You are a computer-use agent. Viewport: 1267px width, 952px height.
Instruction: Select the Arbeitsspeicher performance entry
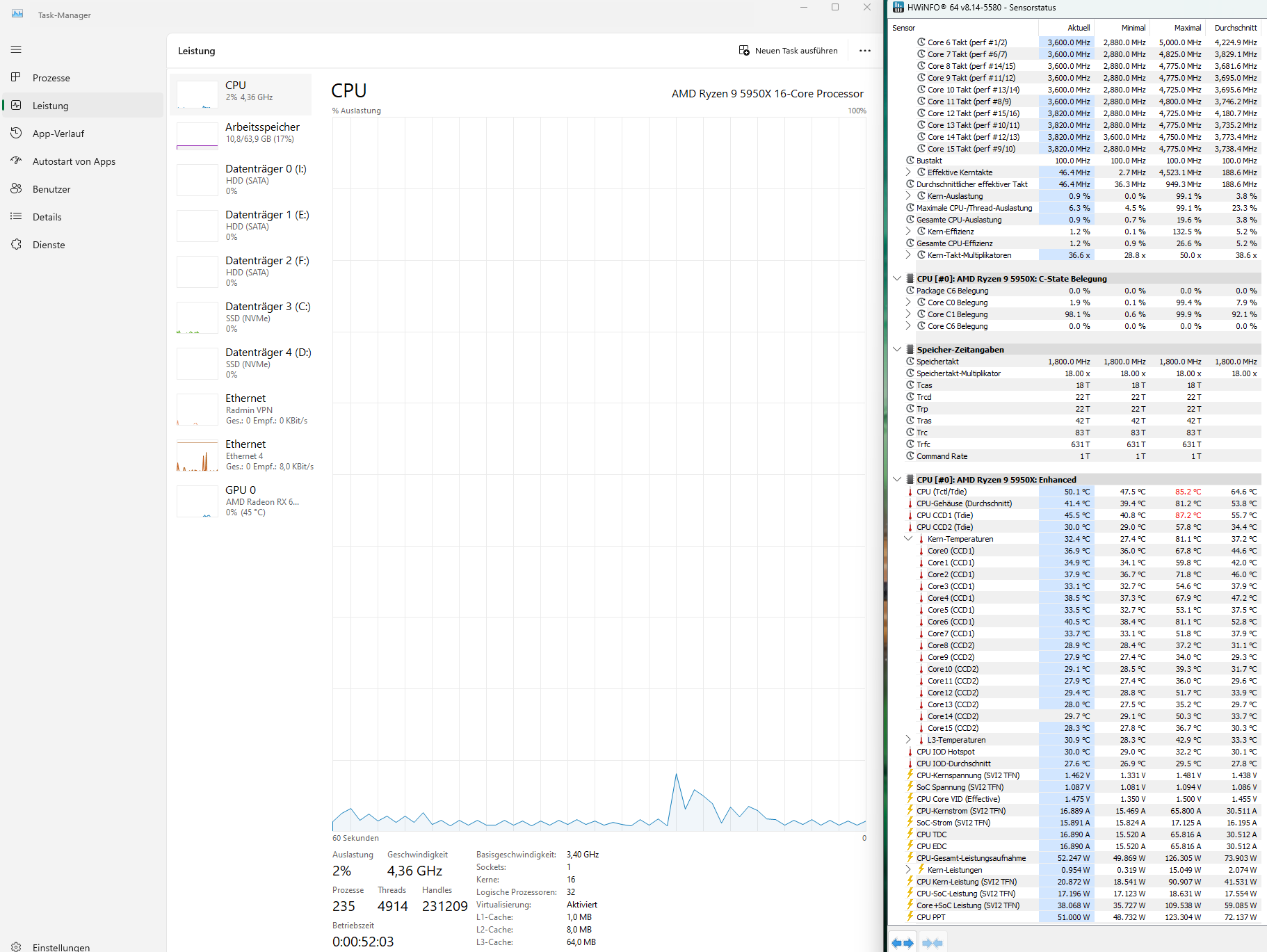point(241,136)
